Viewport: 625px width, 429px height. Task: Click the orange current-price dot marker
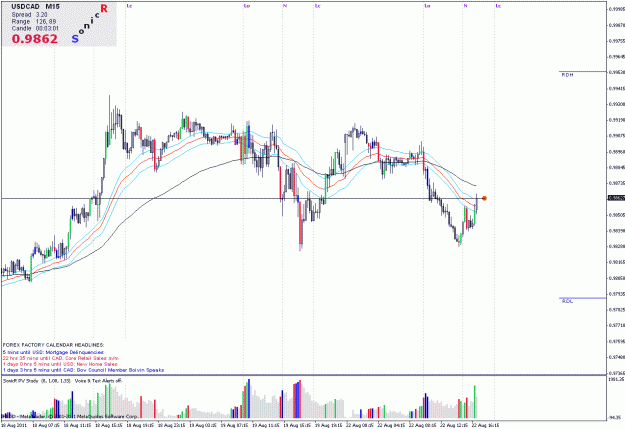coord(484,198)
